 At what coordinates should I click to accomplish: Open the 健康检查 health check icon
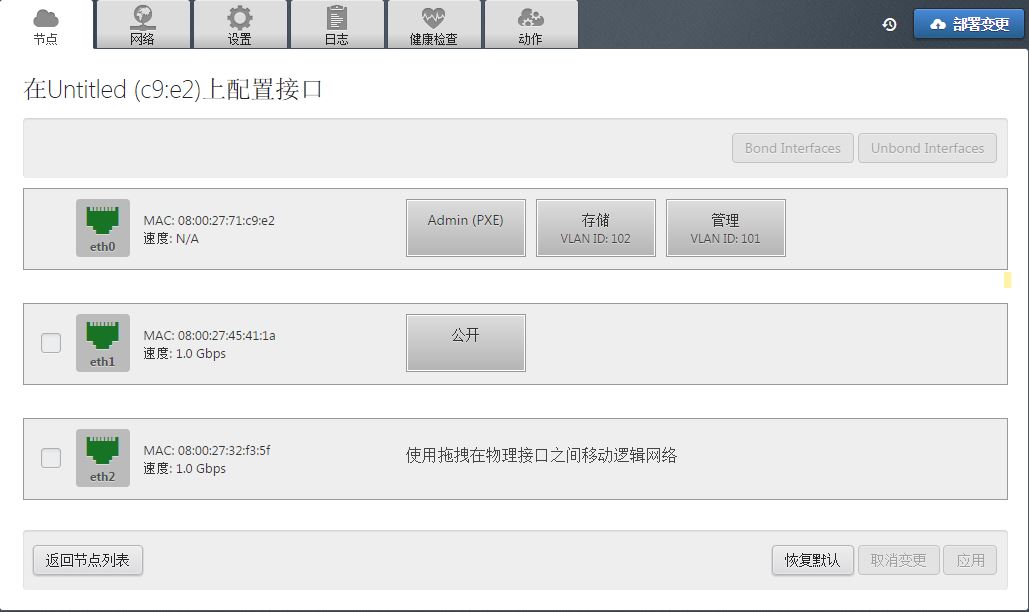coord(434,24)
